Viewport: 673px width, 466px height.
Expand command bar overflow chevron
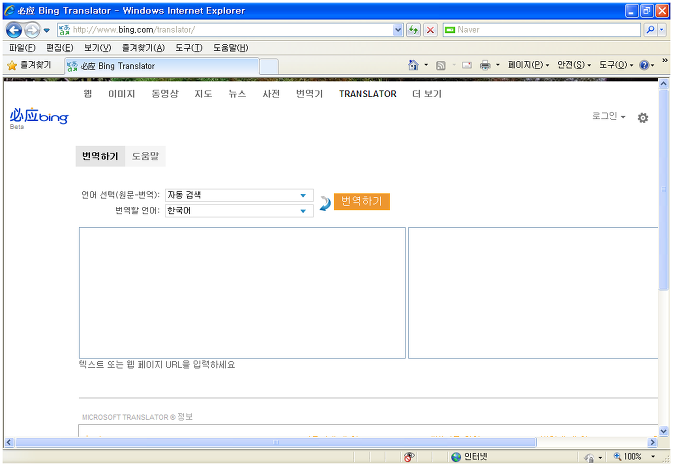tap(664, 61)
